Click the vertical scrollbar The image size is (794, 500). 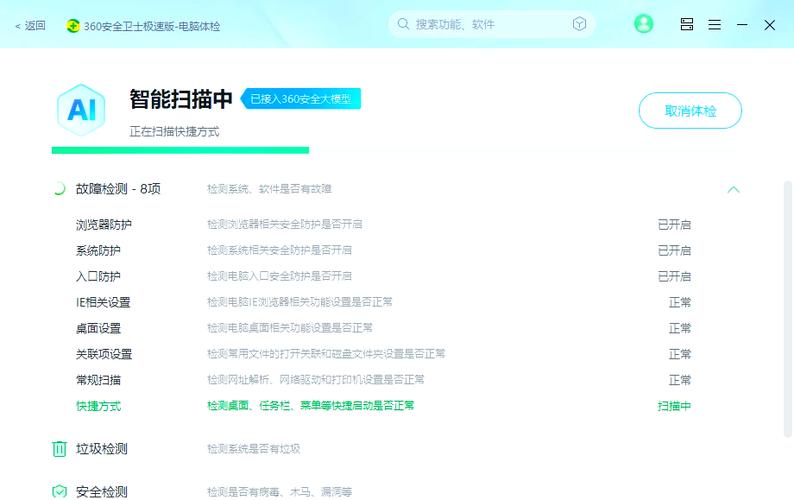coord(787,309)
